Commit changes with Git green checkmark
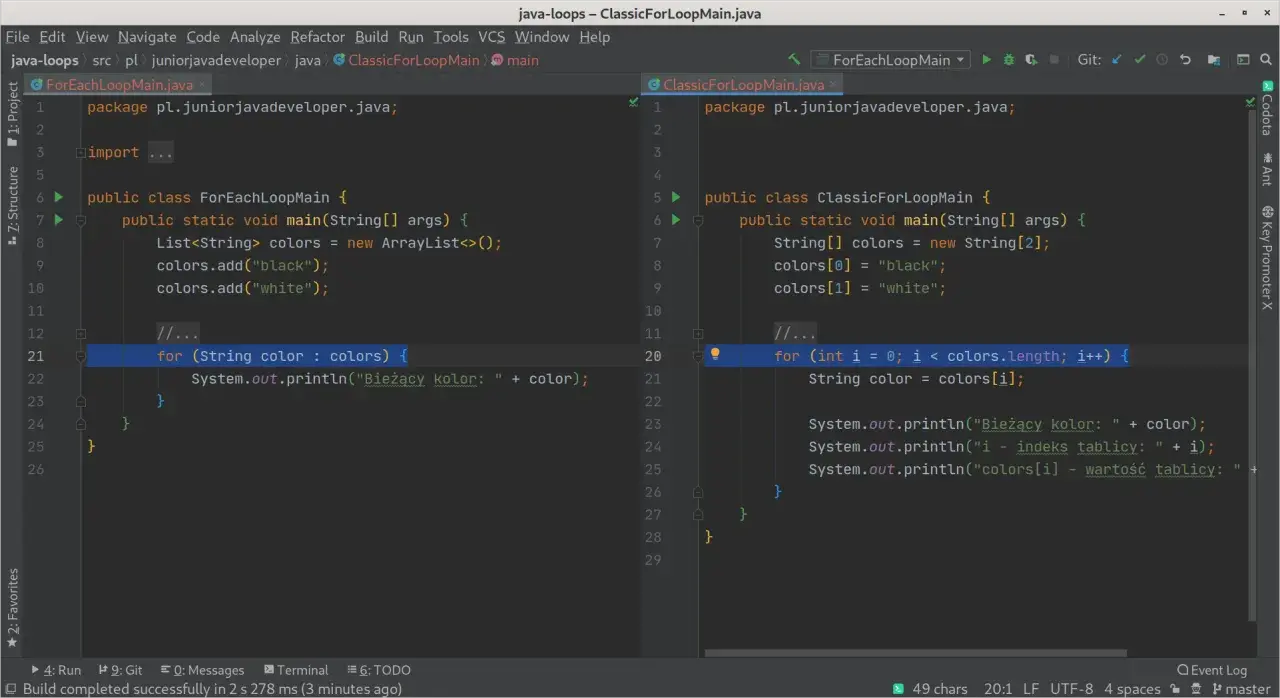Image resolution: width=1280 pixels, height=698 pixels. (x=1140, y=60)
